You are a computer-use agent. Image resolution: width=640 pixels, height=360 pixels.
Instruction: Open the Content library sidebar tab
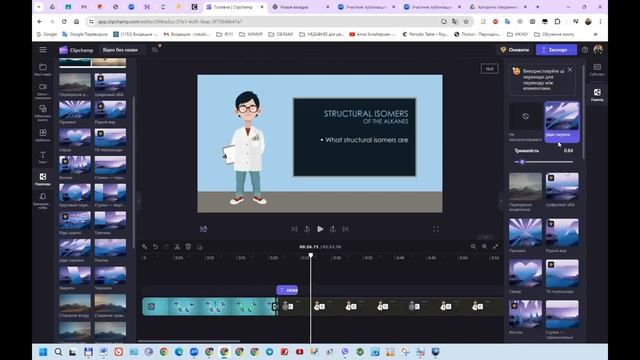tap(43, 113)
